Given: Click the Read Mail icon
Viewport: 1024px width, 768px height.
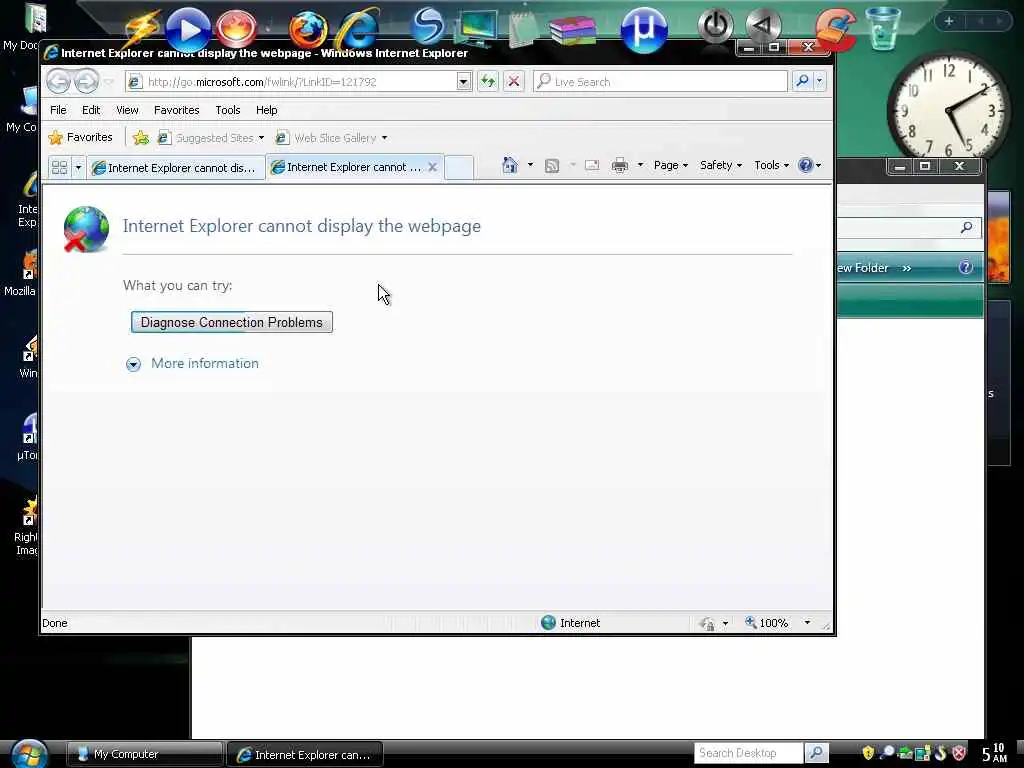Looking at the screenshot, I should (x=592, y=165).
